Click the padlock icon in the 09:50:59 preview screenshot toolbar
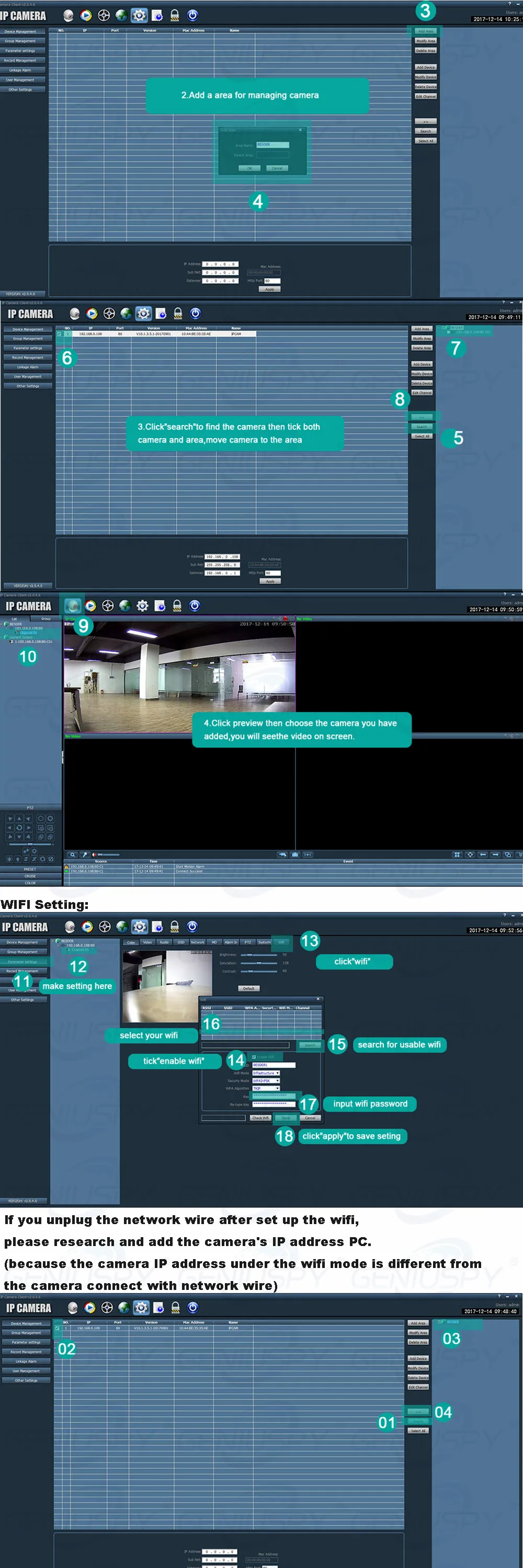Screen dimensions: 523x1568 tap(177, 606)
